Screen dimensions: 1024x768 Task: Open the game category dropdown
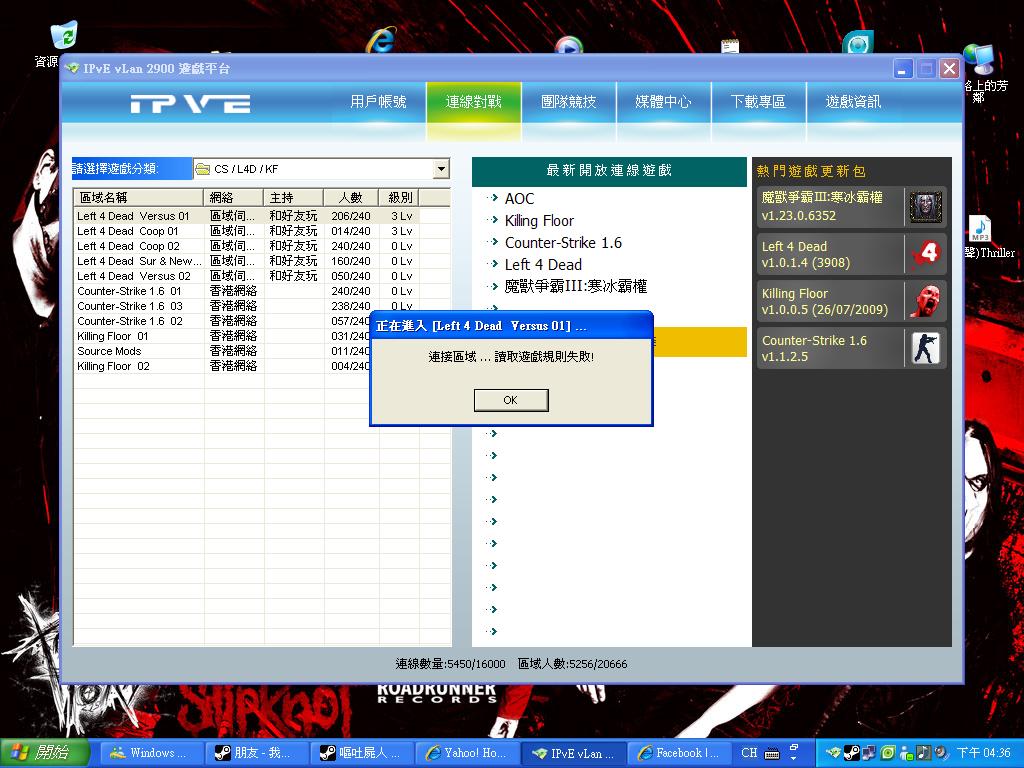[x=441, y=170]
